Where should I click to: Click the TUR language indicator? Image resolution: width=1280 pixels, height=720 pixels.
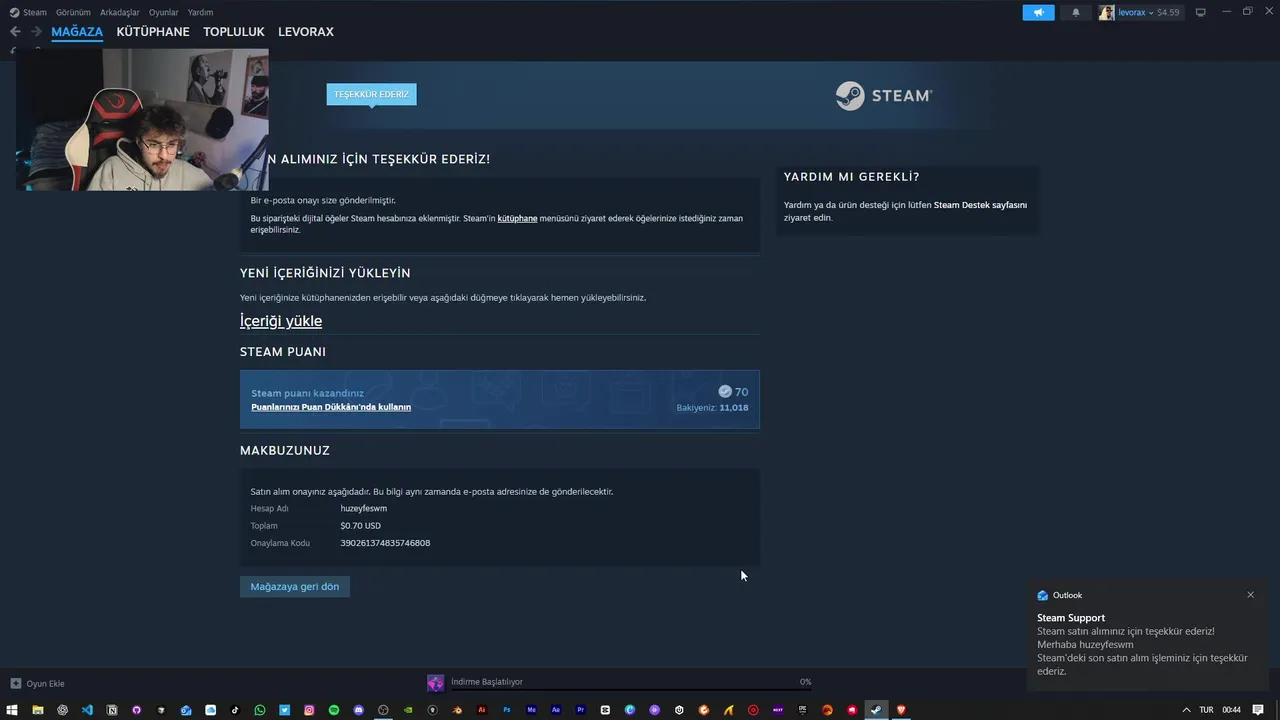(x=1206, y=710)
